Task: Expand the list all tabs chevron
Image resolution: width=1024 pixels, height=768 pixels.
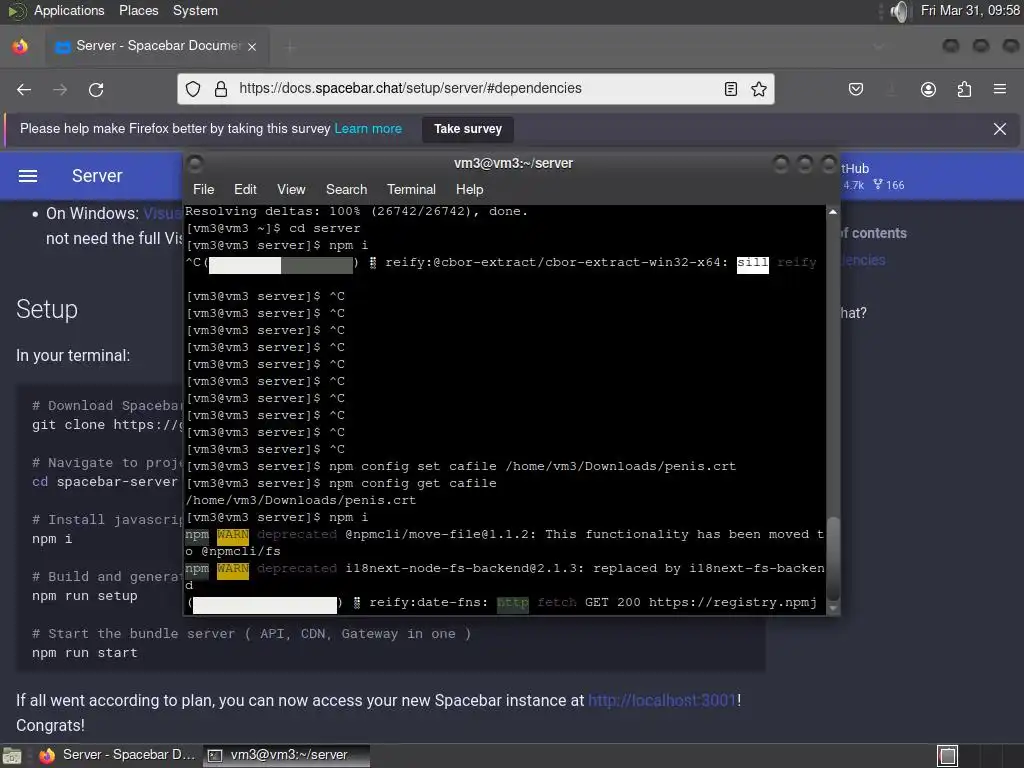Action: [878, 46]
